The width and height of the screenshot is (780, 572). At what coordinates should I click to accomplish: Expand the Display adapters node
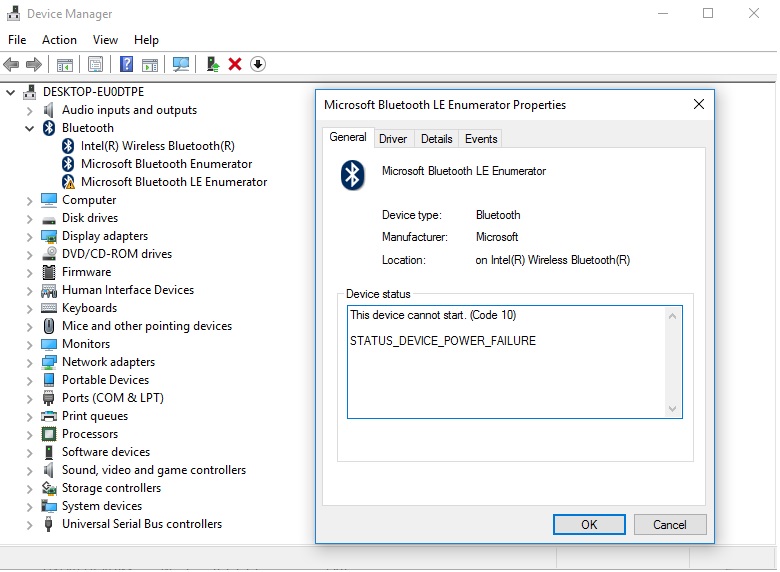coord(28,236)
